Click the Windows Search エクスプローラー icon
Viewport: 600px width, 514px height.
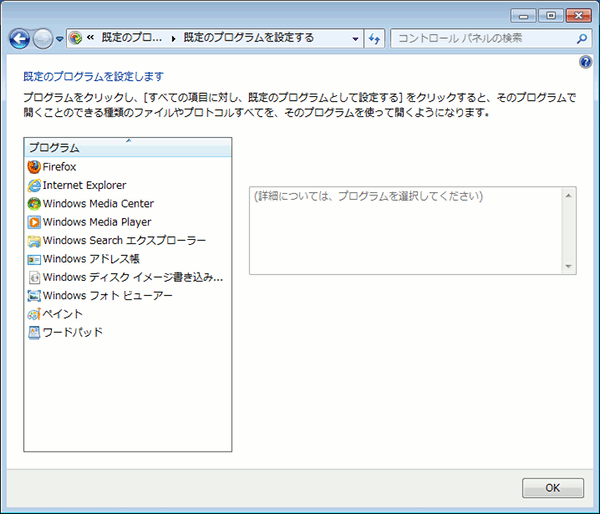[x=34, y=241]
